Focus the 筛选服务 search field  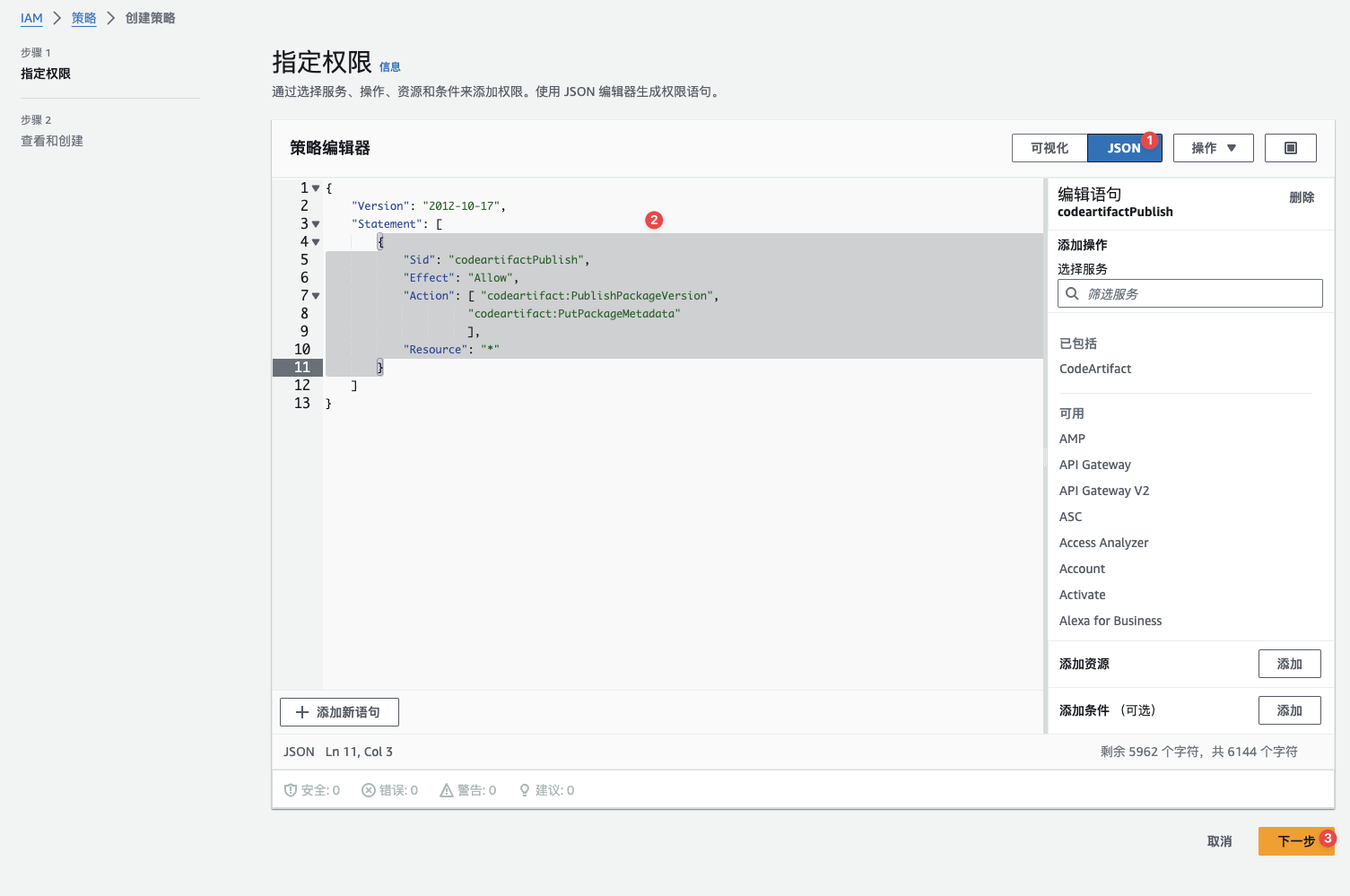pyautogui.click(x=1189, y=293)
